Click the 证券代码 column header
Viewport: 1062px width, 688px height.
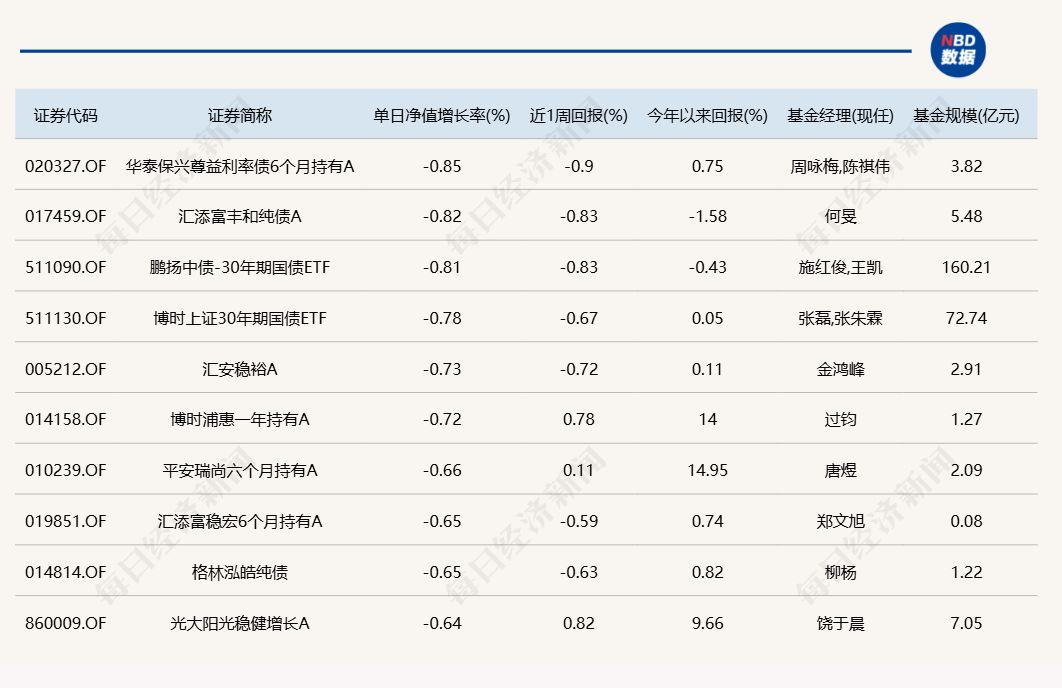pyautogui.click(x=66, y=115)
